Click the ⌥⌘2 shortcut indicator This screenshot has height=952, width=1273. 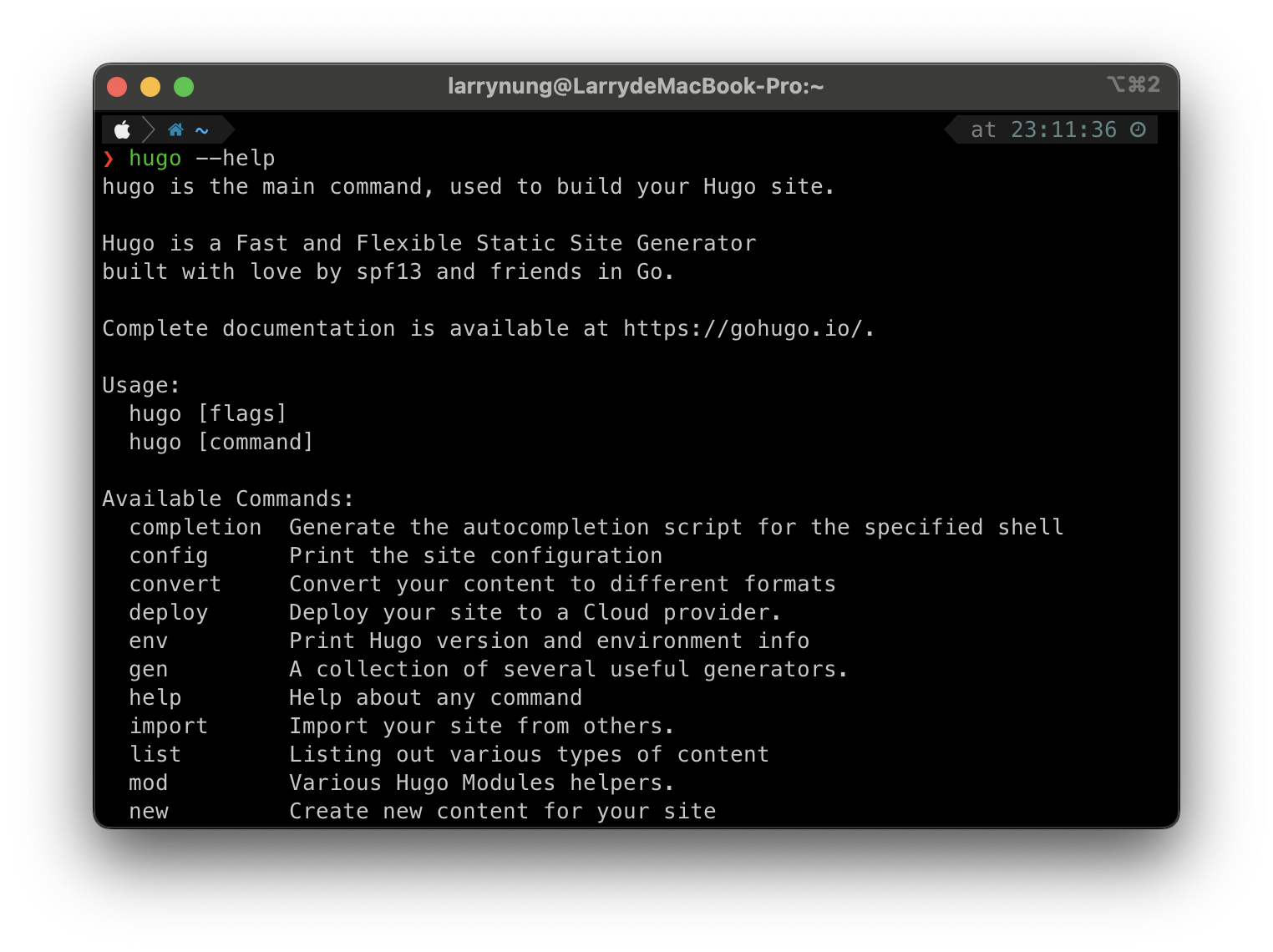click(x=1134, y=84)
